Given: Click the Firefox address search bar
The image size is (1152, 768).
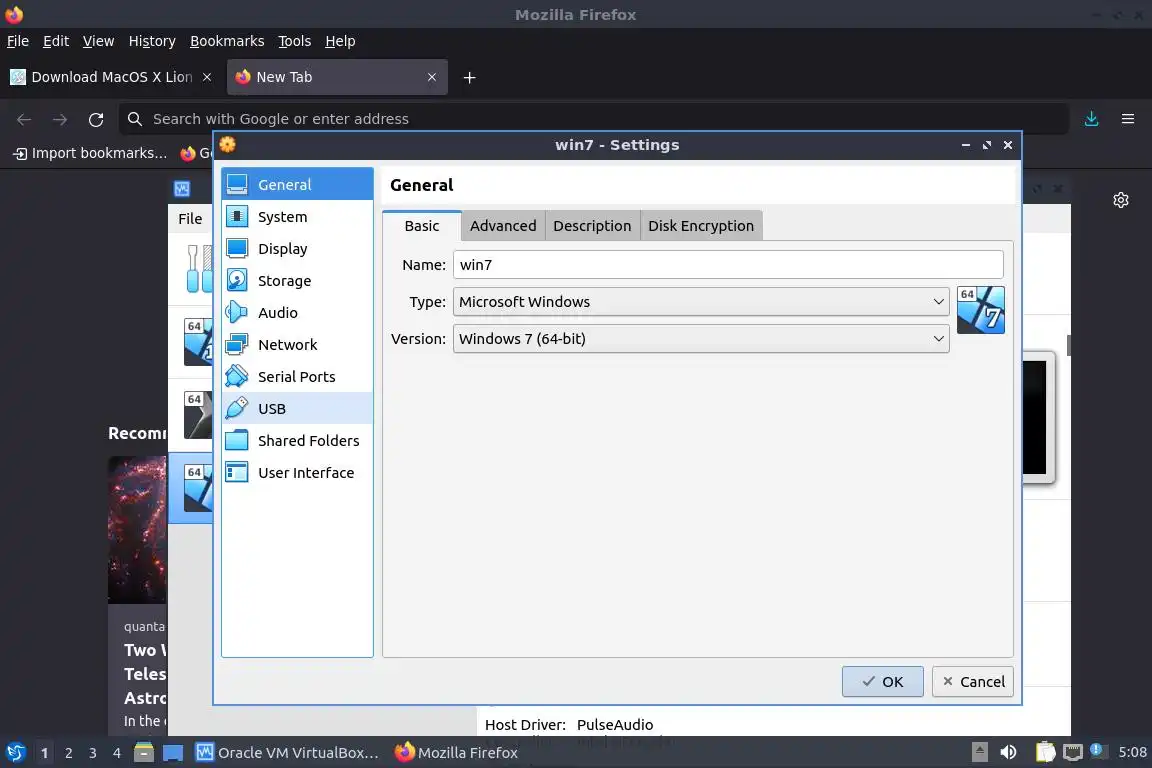Looking at the screenshot, I should 594,119.
